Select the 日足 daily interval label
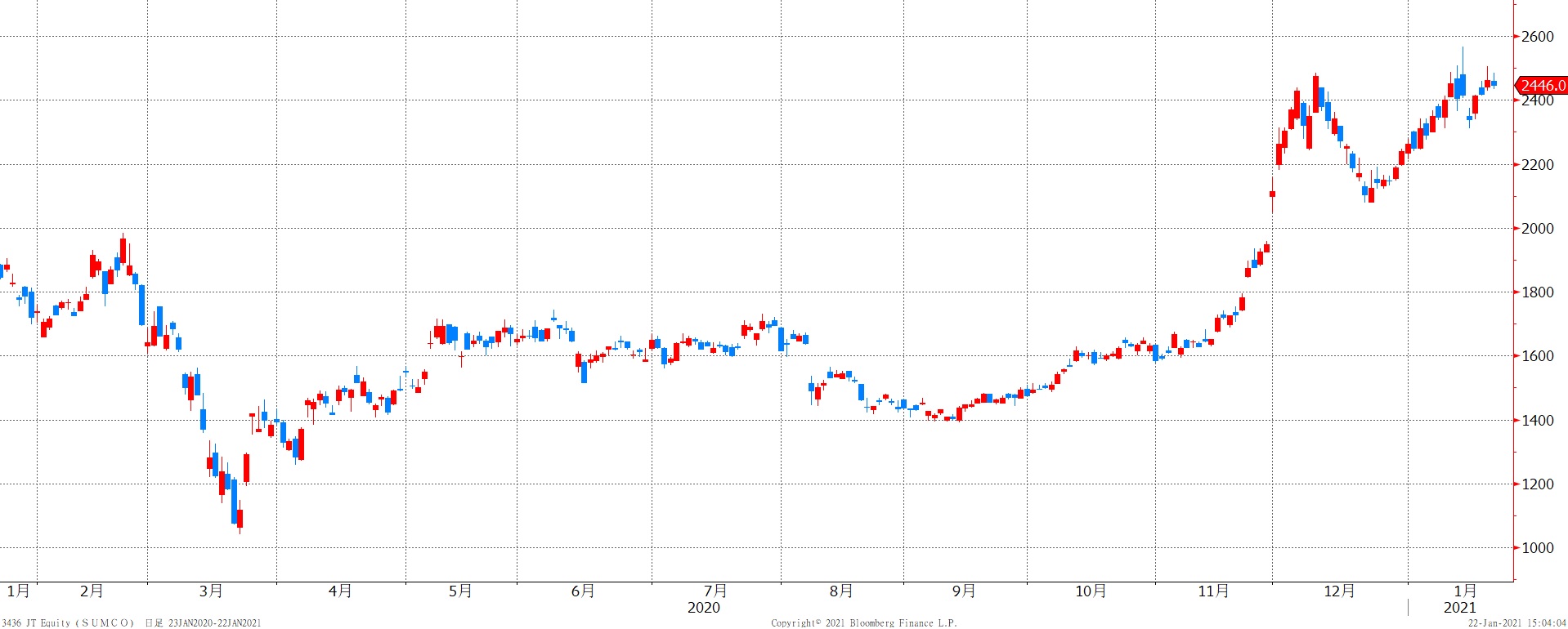 153,623
